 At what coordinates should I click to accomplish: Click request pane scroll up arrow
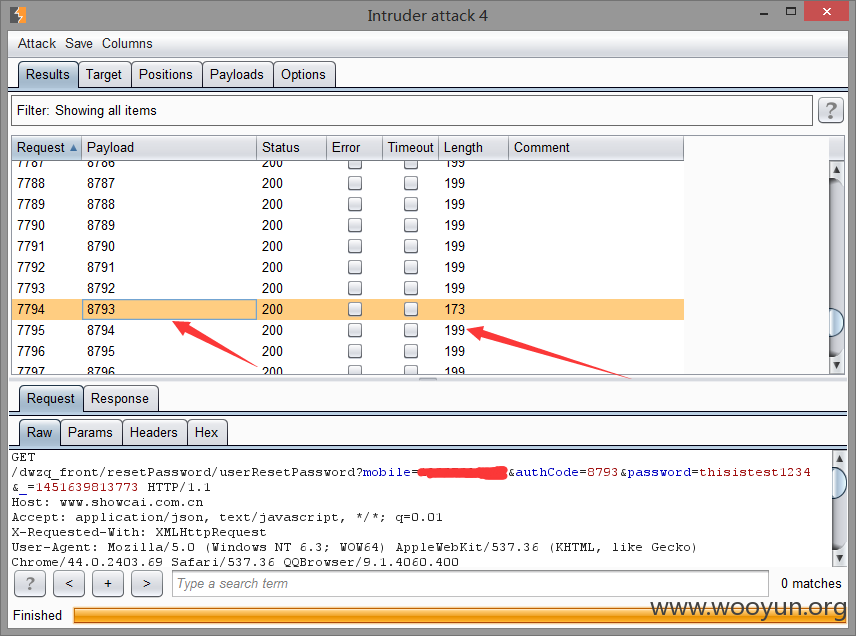pos(839,458)
